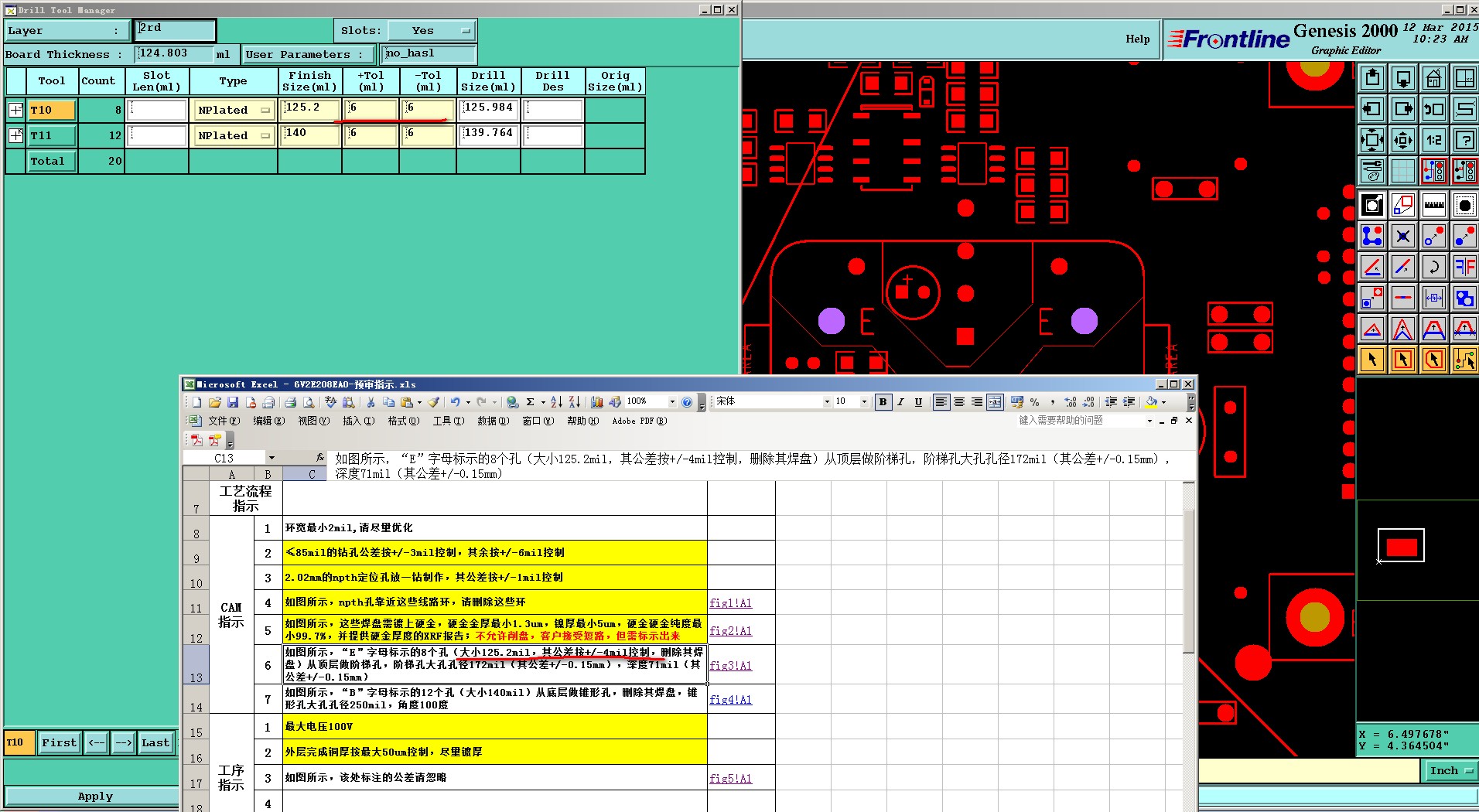Open the Excel font name dropdown
Viewport: 1479px width, 812px height.
tap(826, 402)
